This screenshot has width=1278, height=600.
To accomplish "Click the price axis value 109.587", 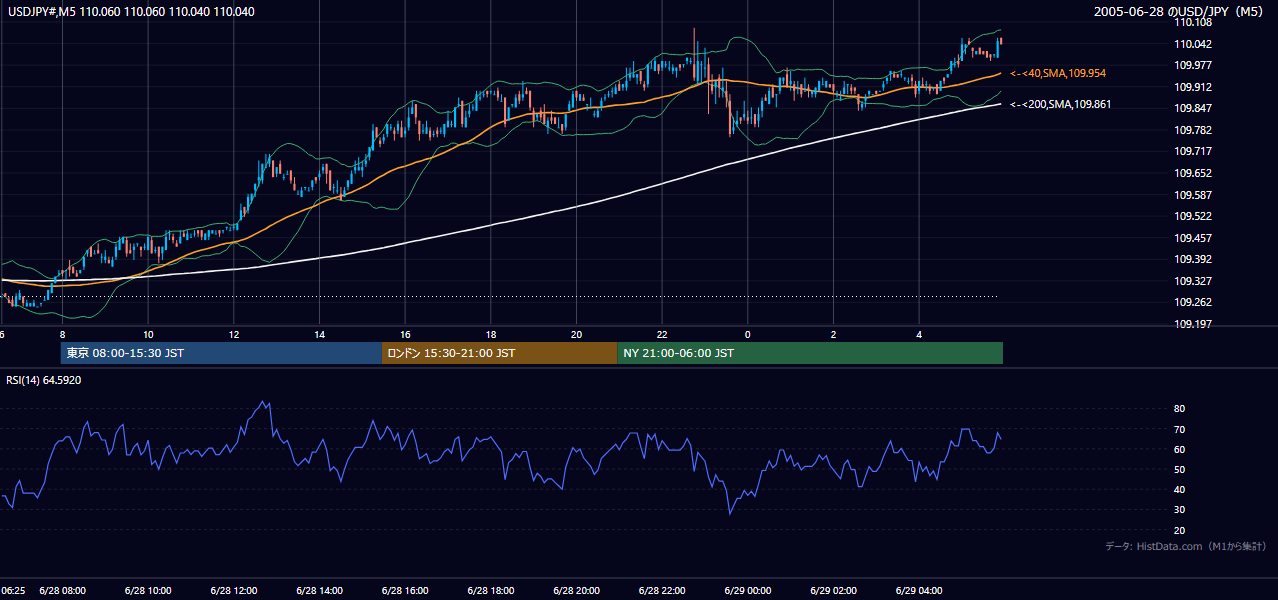I will coord(1194,195).
